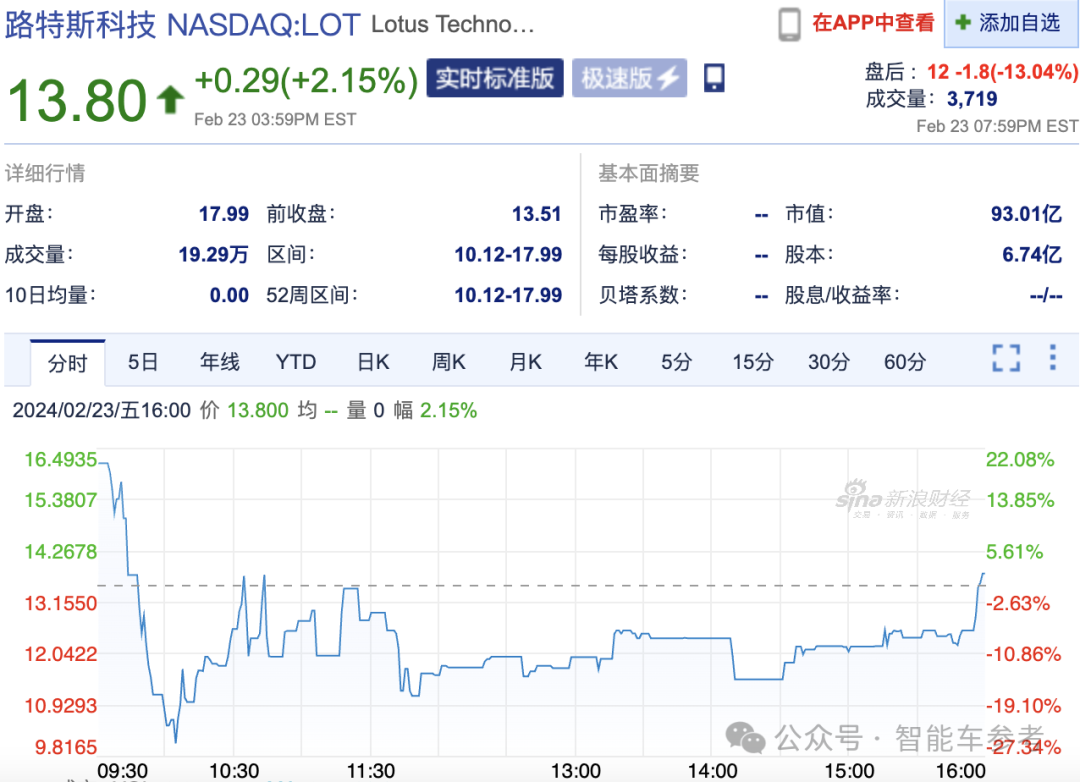Select the 实时标准版 button
This screenshot has width=1080, height=782.
[x=495, y=78]
